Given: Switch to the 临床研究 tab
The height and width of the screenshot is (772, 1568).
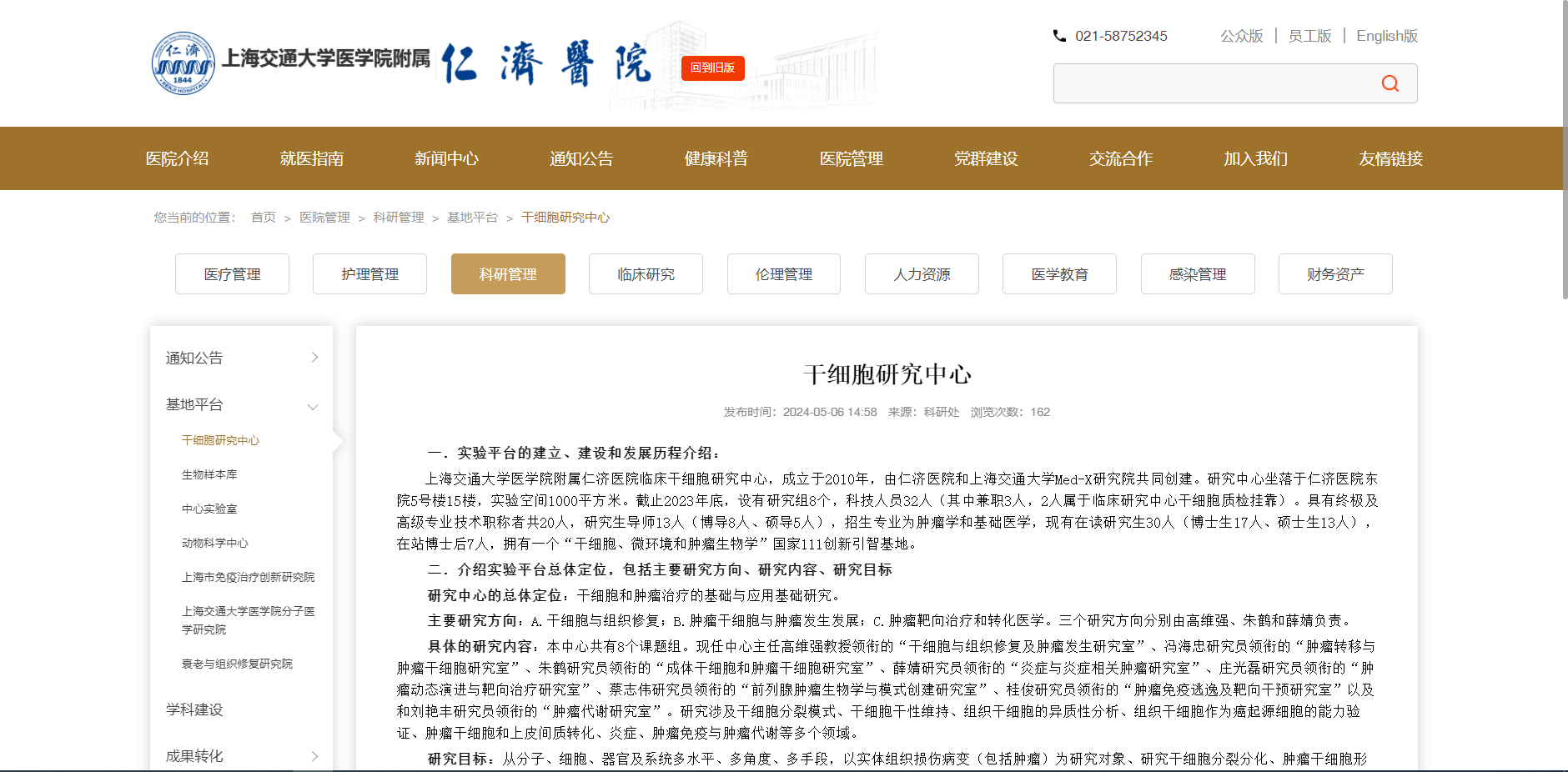Looking at the screenshot, I should (646, 274).
